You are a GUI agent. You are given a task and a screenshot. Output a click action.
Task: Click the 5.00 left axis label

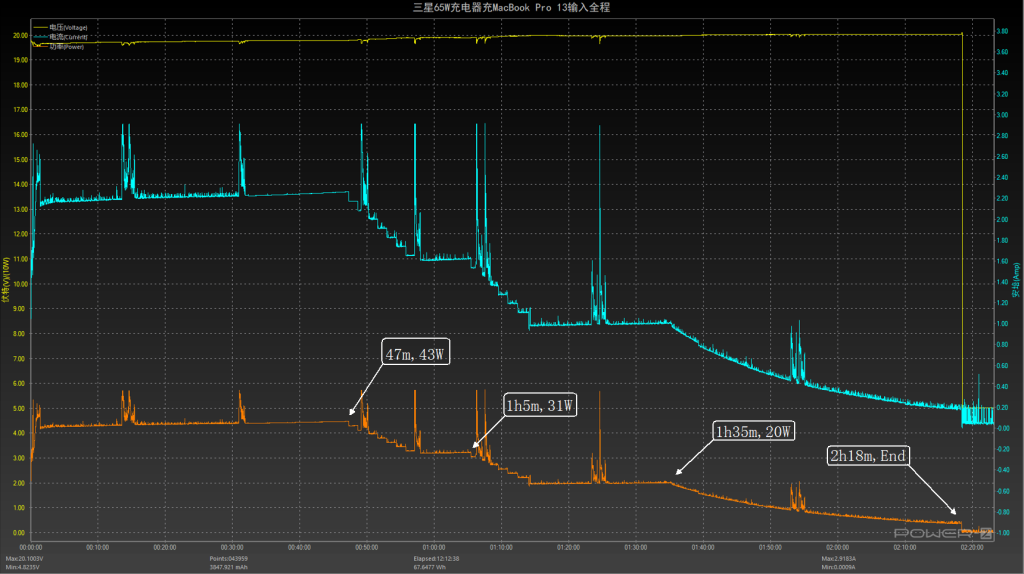click(x=20, y=409)
